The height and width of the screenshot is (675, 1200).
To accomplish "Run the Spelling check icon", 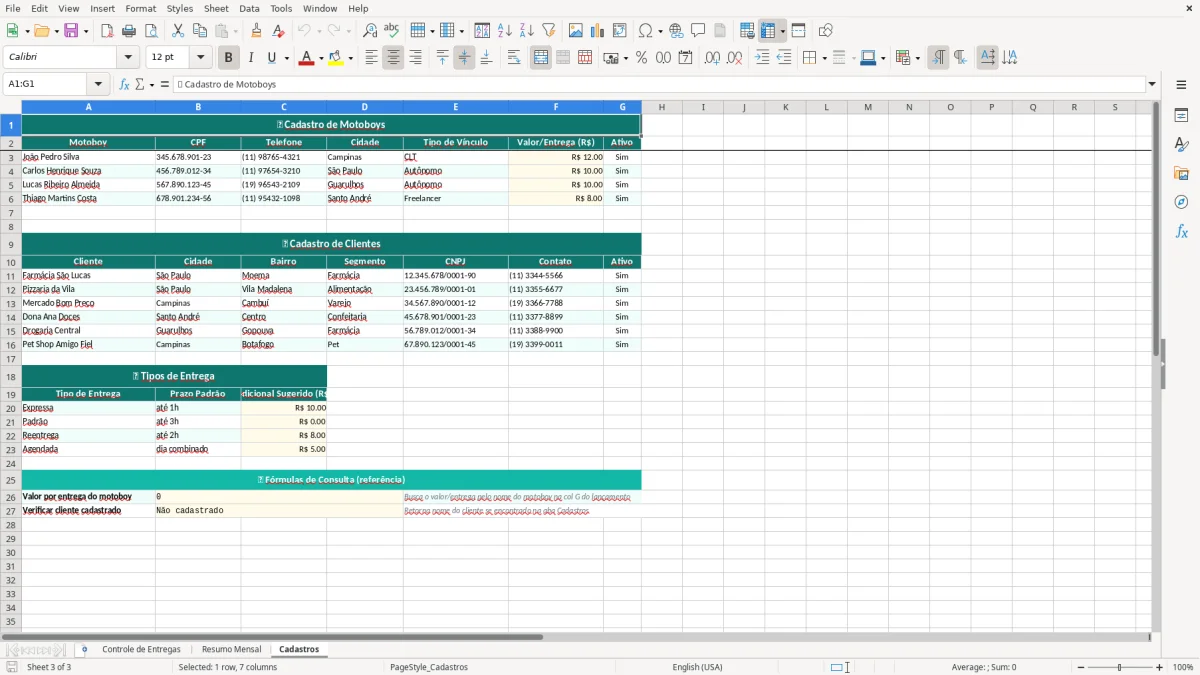I will coord(391,31).
